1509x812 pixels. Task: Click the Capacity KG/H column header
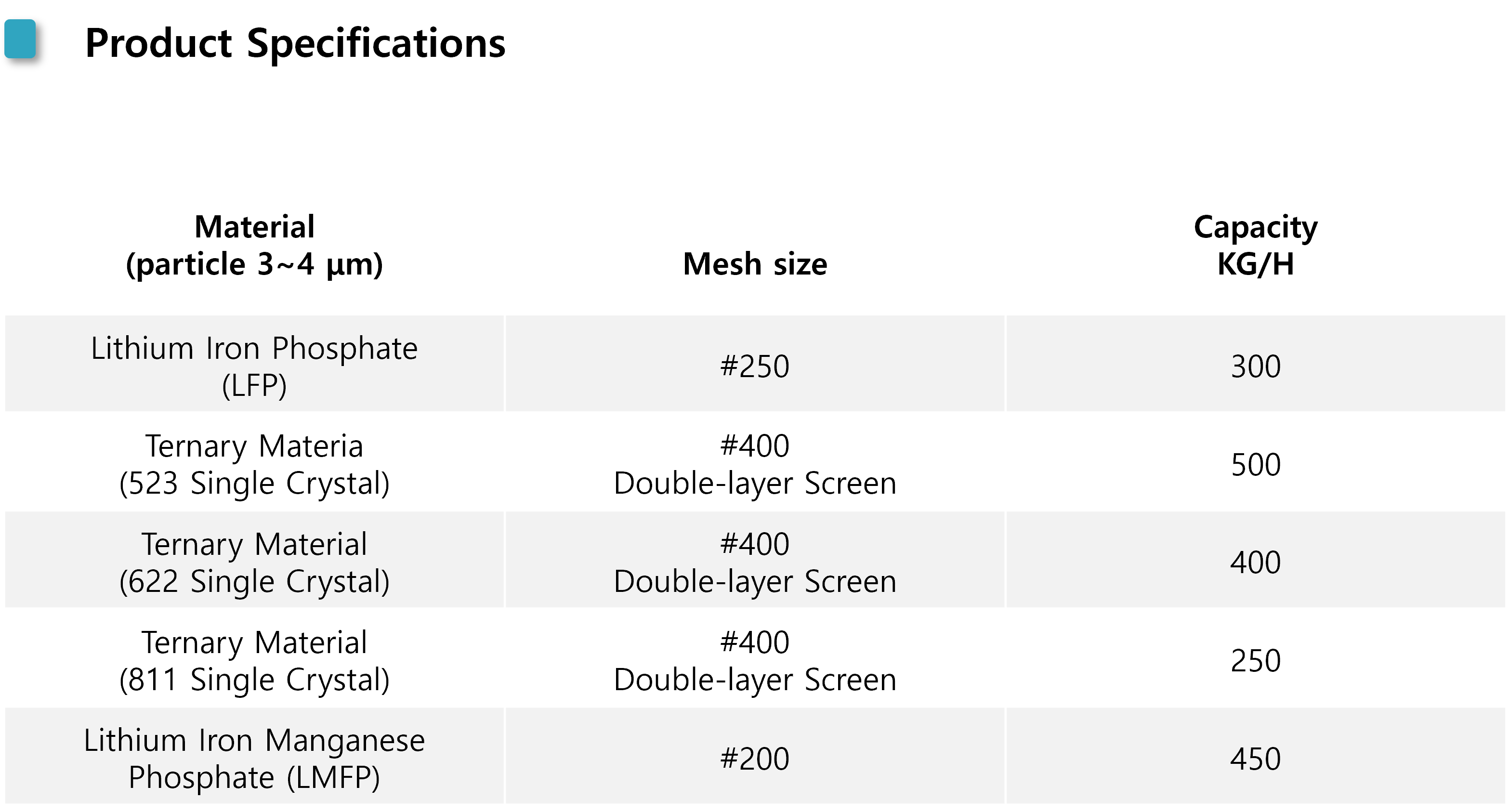click(x=1255, y=245)
